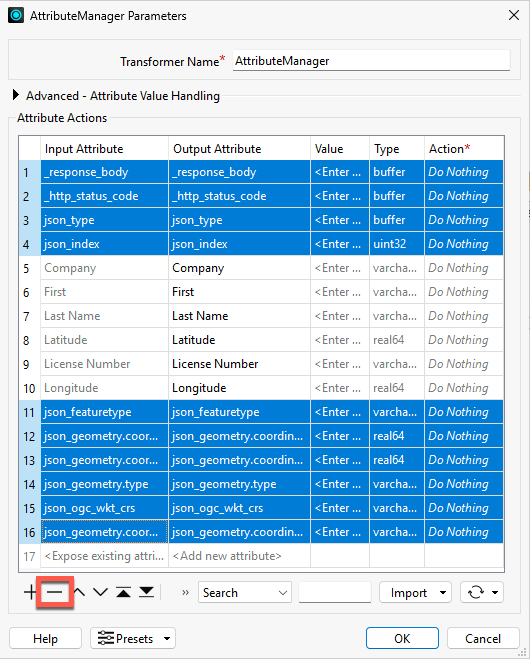Click the FME application icon in title bar
Screen dimensions: 530x659
[x=16, y=16]
